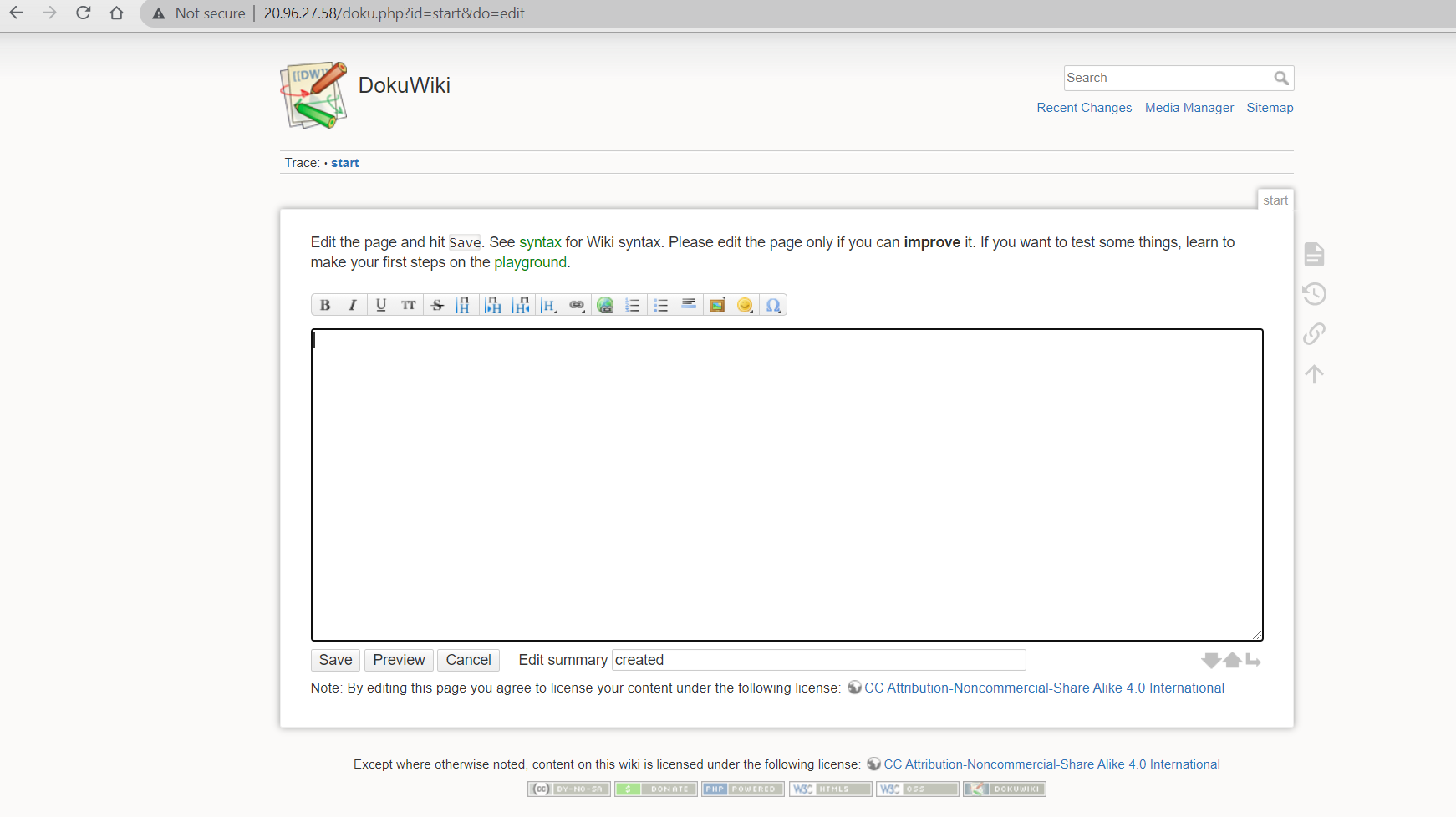Insert an unordered bullet list item
The image size is (1456, 817).
661,305
